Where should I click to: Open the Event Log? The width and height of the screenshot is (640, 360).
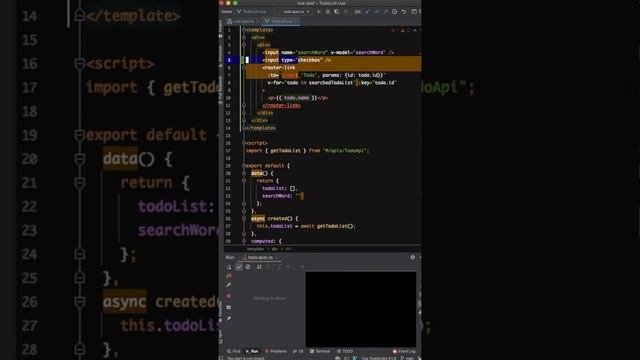coord(404,351)
